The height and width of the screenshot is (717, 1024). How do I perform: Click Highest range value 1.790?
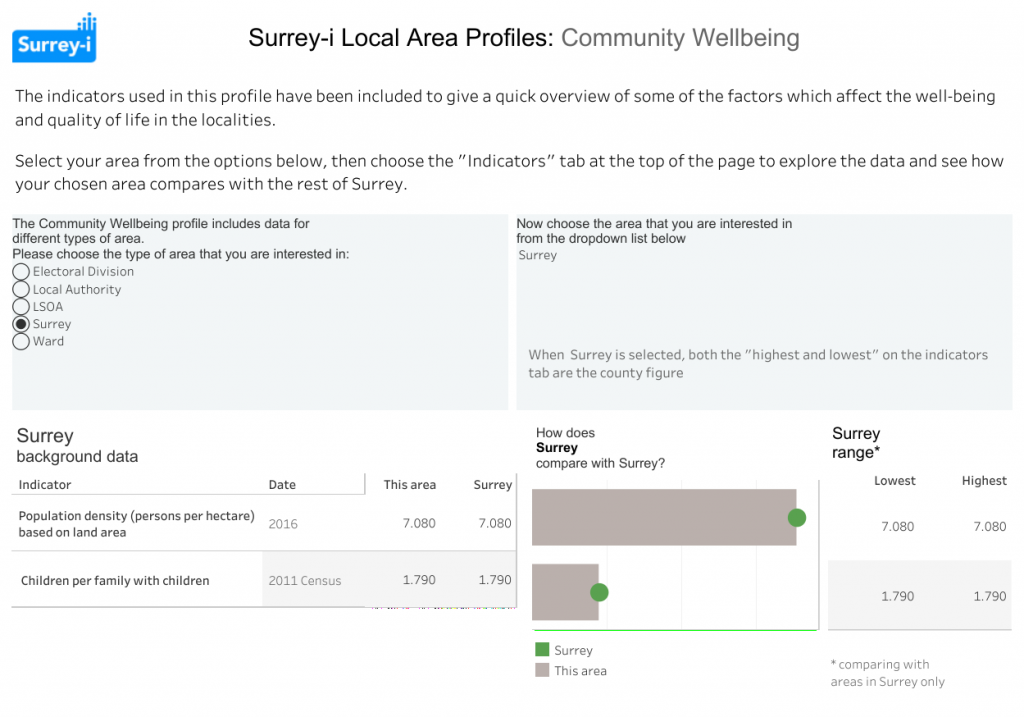tap(990, 596)
